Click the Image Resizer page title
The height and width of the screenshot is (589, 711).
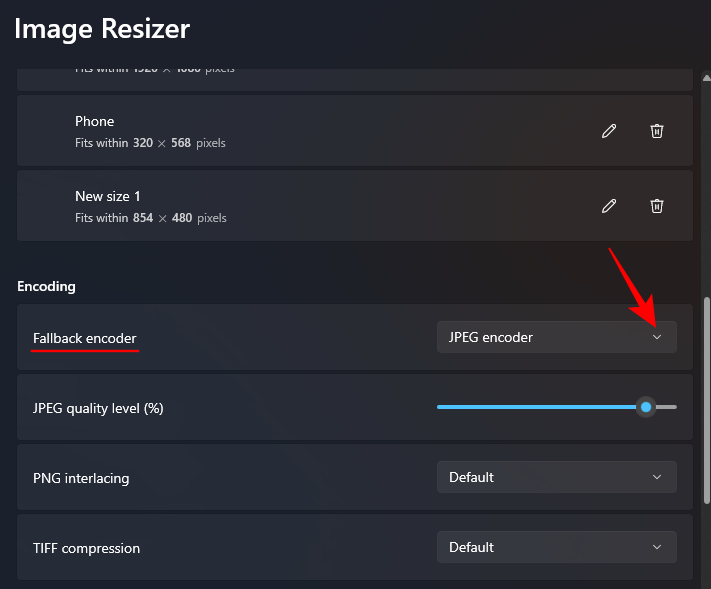pos(102,28)
